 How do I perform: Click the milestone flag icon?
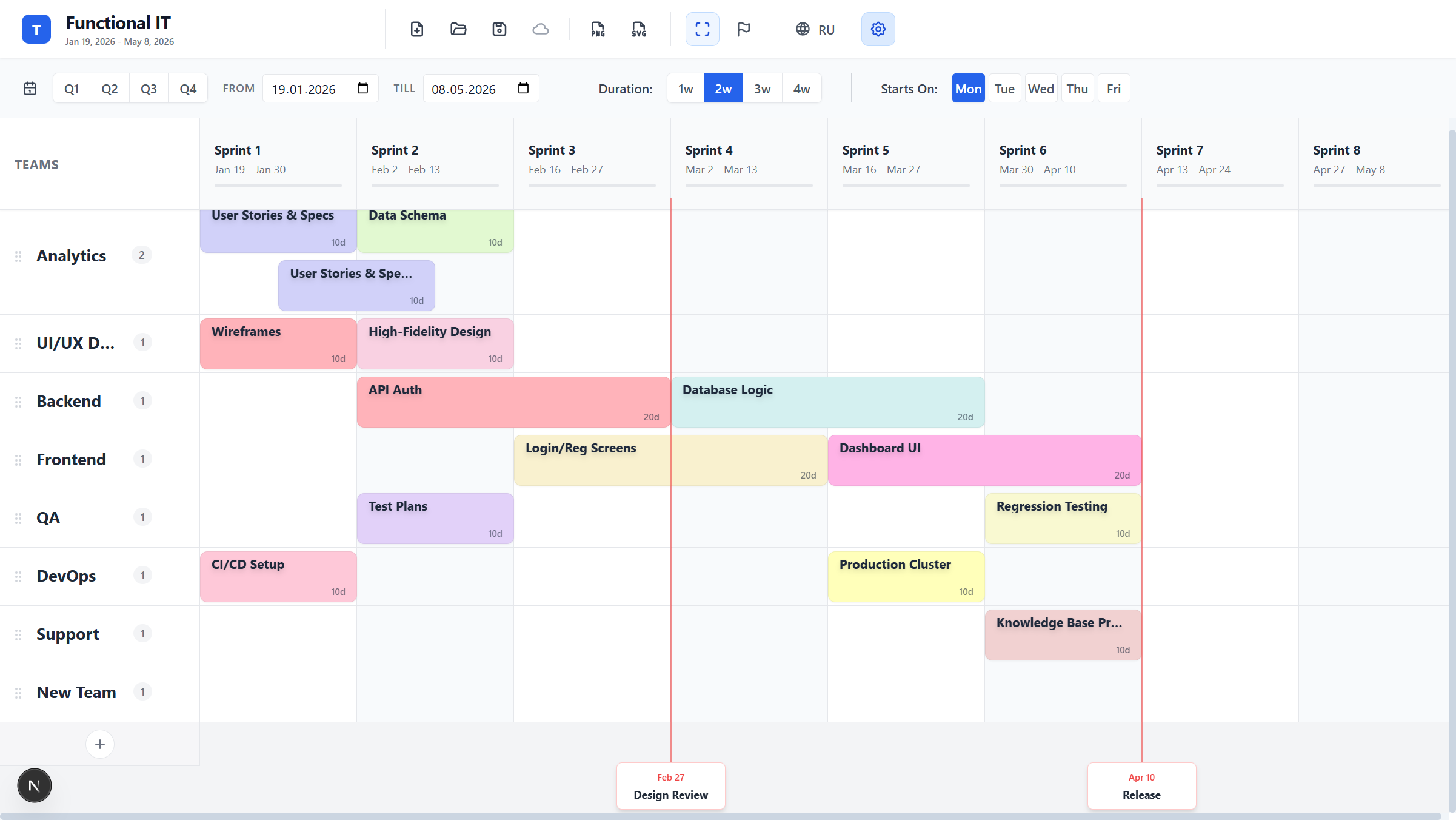tap(744, 29)
